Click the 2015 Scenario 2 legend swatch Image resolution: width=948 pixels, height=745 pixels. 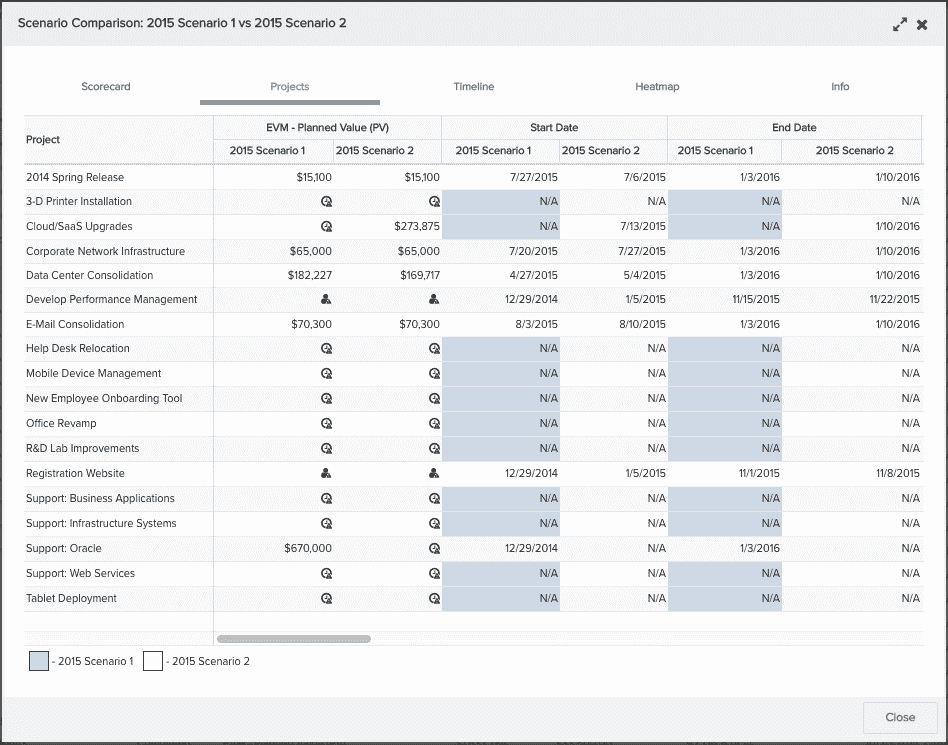(153, 661)
